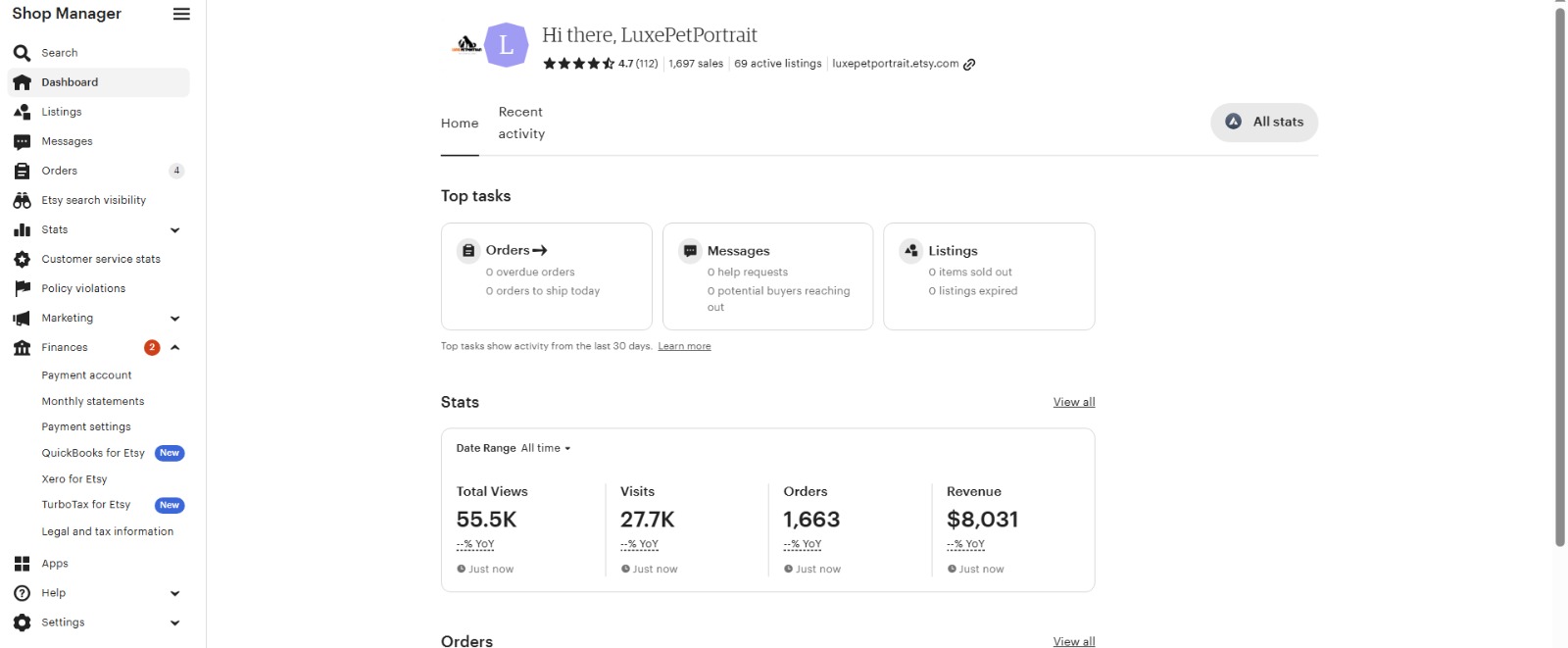
Task: Click the shop logo thumbnail beside avatar
Action: pos(466,44)
